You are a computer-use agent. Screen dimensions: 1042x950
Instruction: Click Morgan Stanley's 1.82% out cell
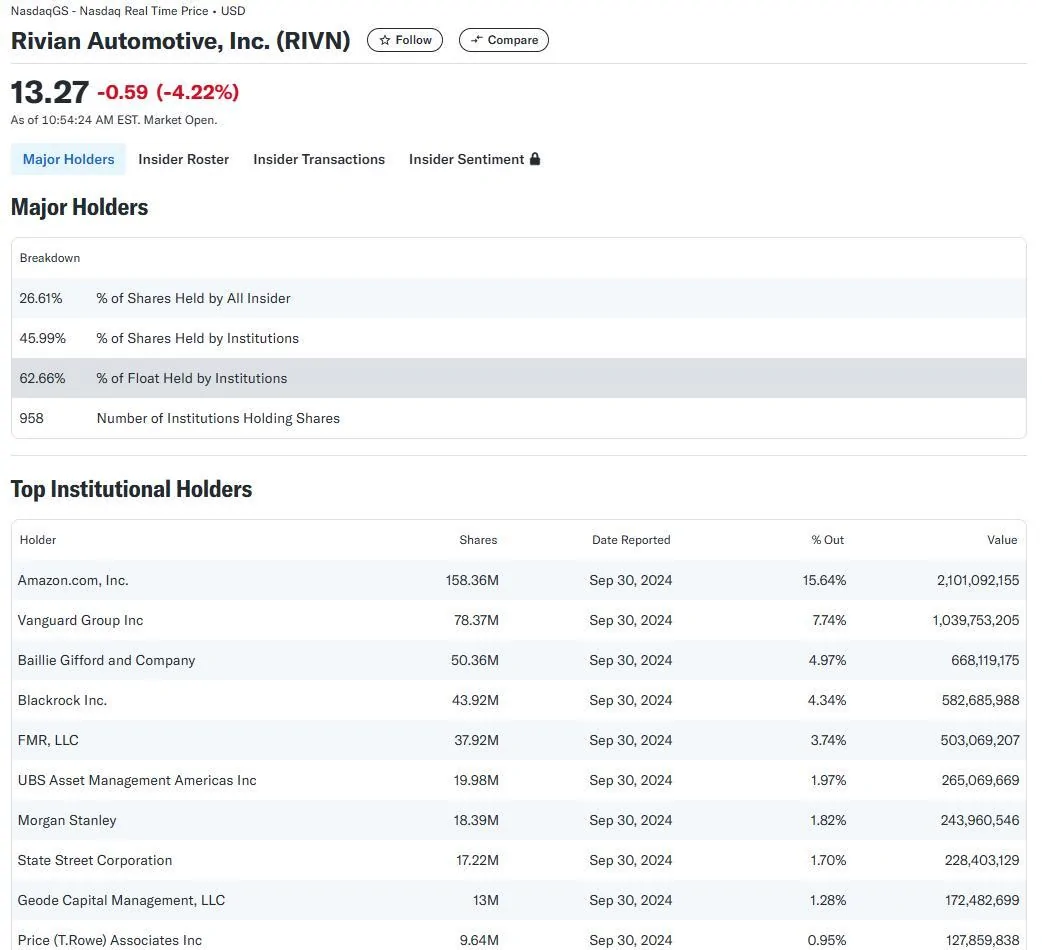828,820
